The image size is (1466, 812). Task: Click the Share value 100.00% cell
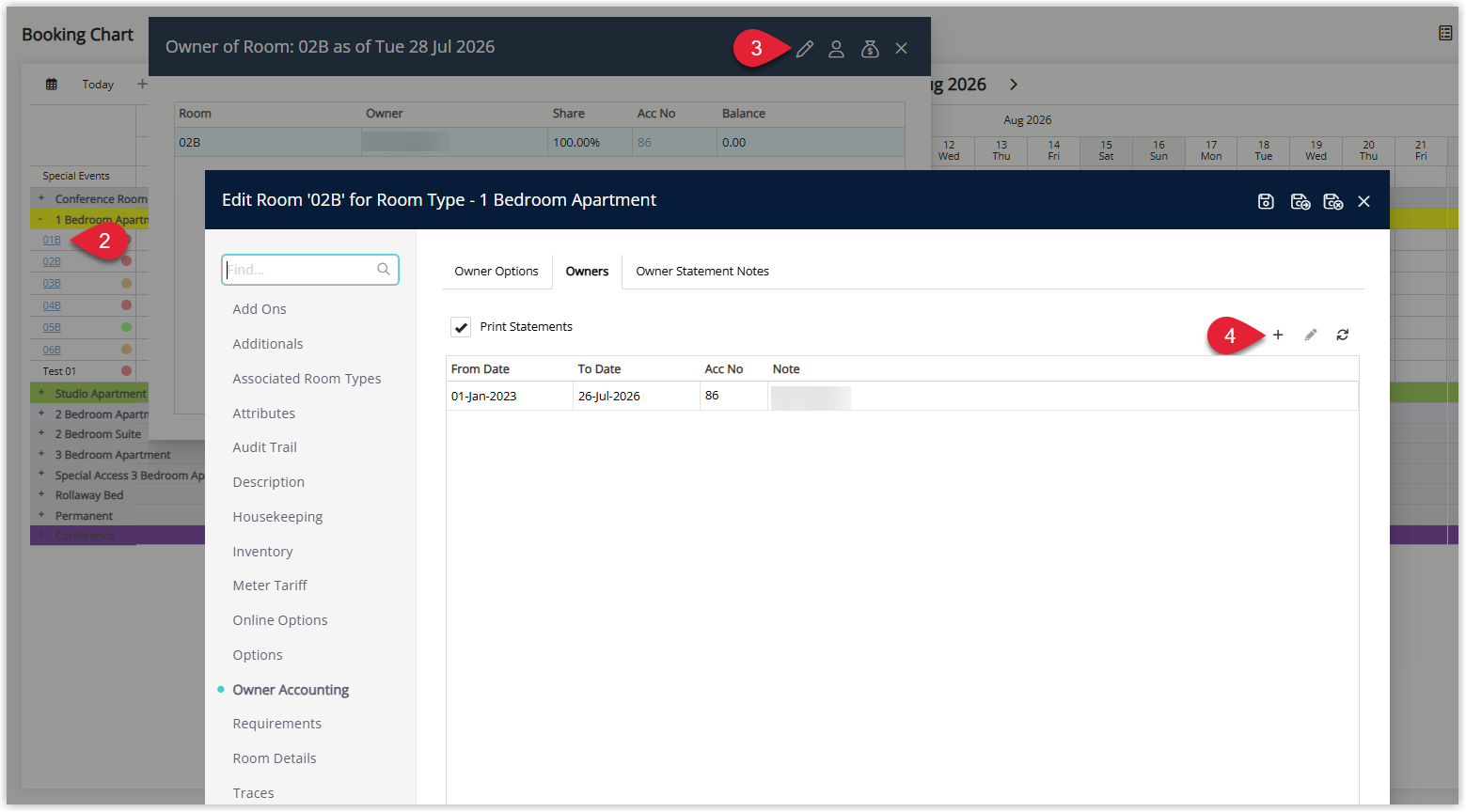590,143
